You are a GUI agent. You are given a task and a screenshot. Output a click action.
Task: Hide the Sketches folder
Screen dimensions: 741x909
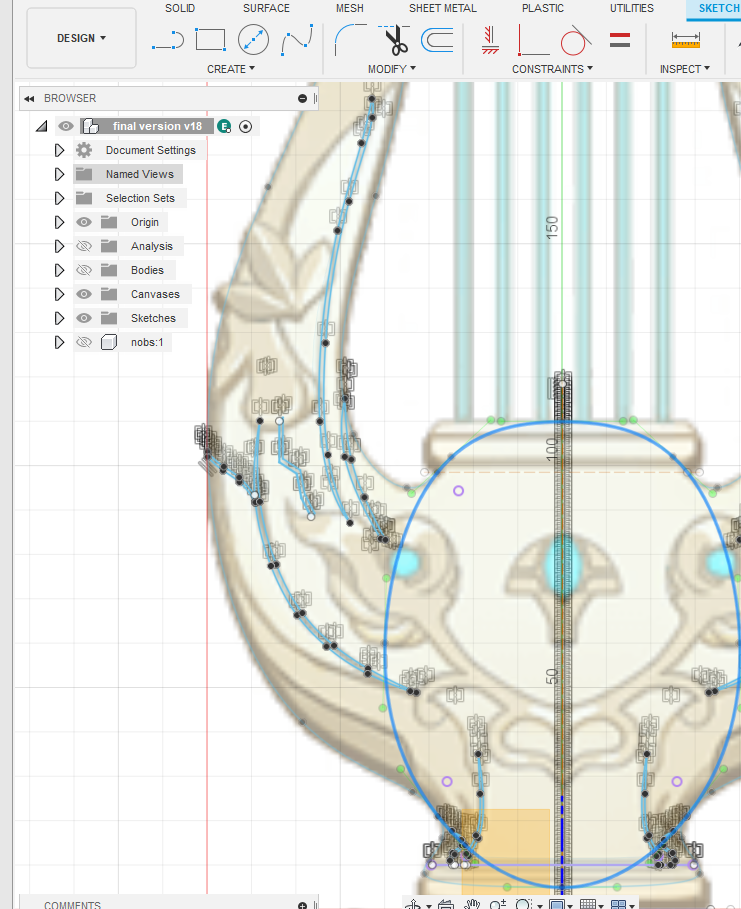click(84, 318)
